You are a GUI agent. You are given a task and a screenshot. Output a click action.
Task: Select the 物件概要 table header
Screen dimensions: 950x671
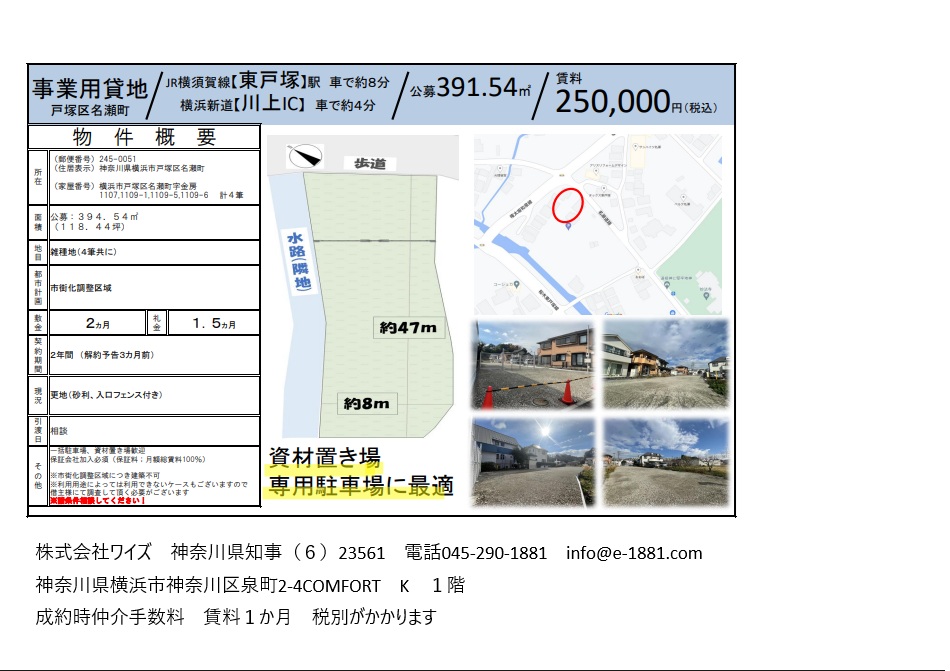[x=145, y=137]
